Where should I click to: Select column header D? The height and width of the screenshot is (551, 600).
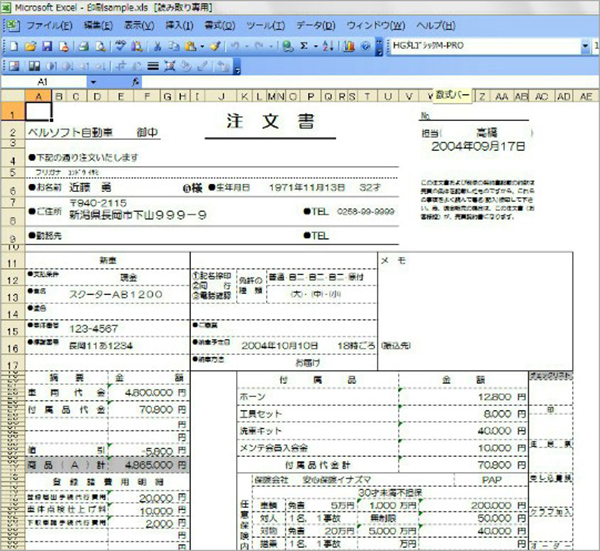click(95, 96)
